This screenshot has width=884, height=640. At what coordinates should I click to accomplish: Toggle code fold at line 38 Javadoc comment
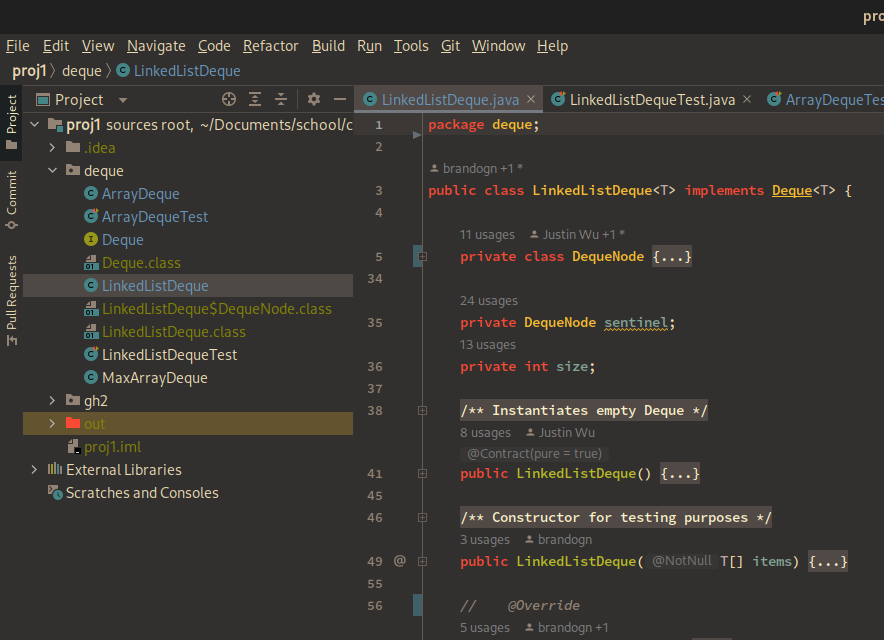click(423, 411)
